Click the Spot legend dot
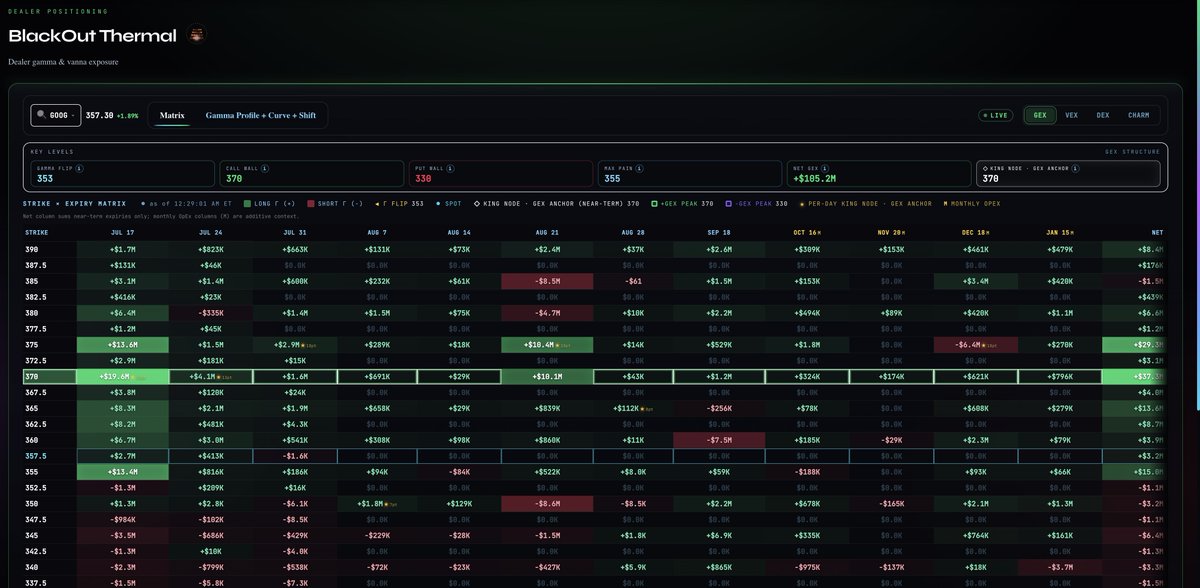 (x=439, y=203)
